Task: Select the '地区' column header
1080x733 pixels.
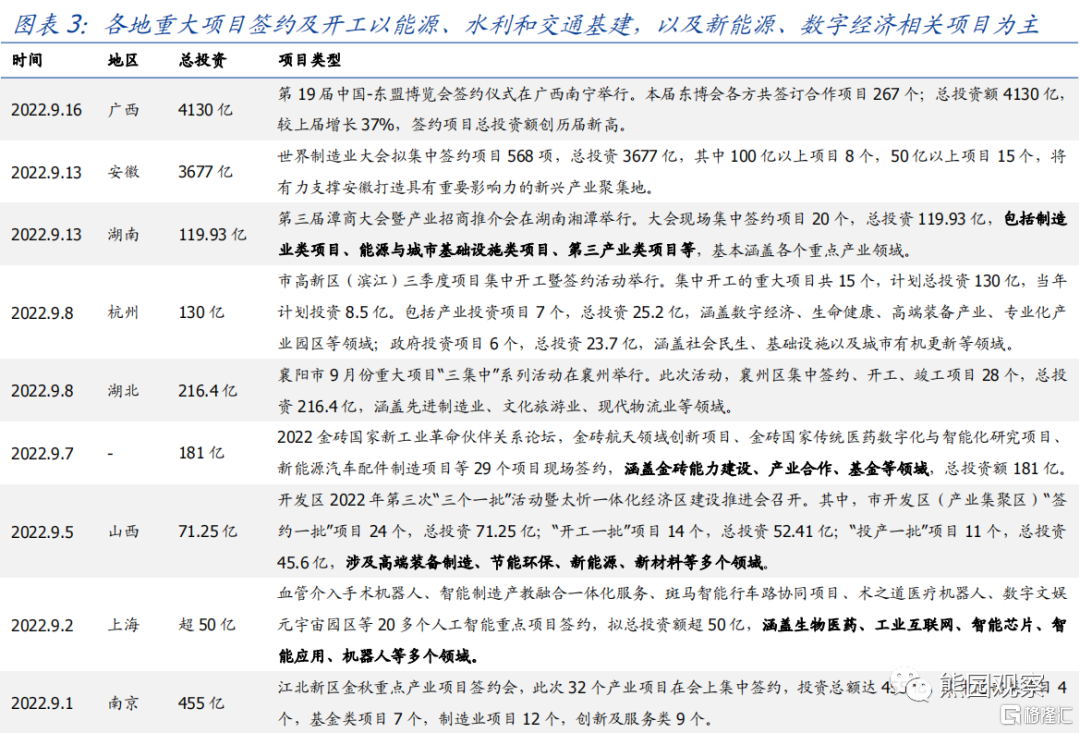Action: (123, 61)
